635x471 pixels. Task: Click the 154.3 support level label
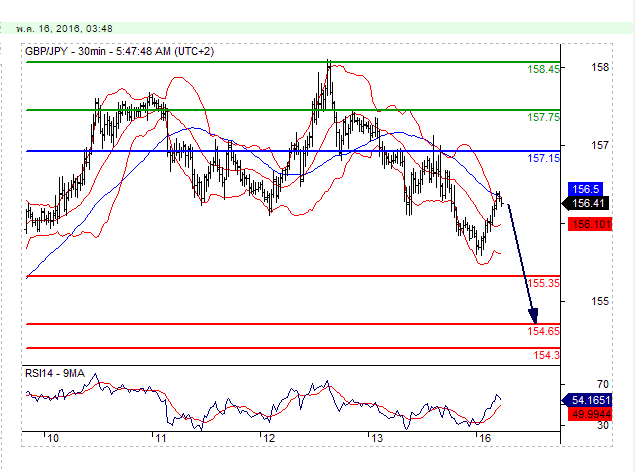[x=546, y=355]
